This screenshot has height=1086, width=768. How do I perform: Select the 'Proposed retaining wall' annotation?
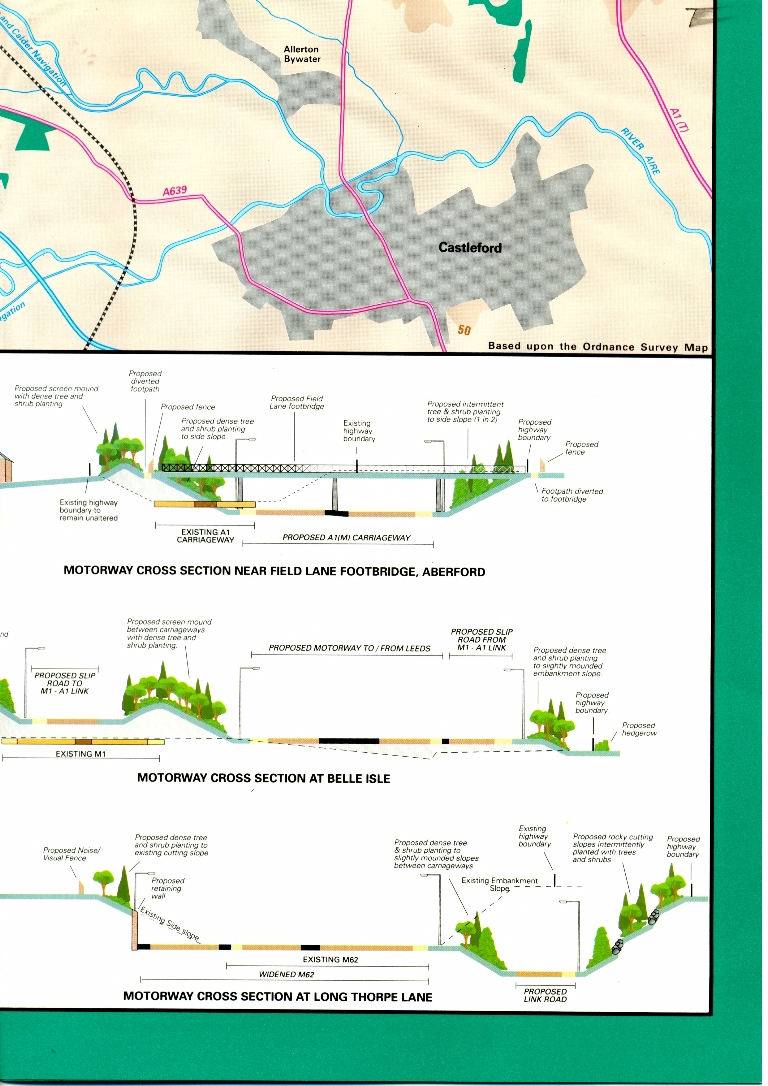(x=166, y=888)
